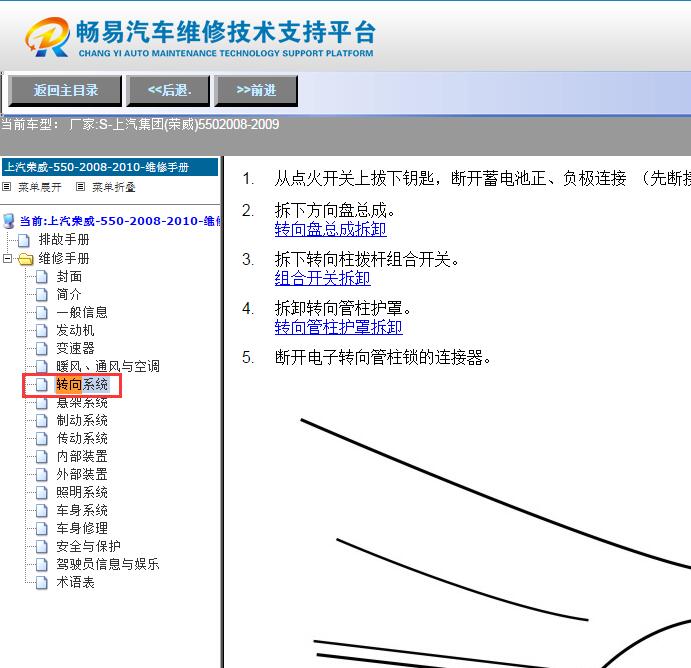Click the 菜单折叠 list icon

click(80, 187)
